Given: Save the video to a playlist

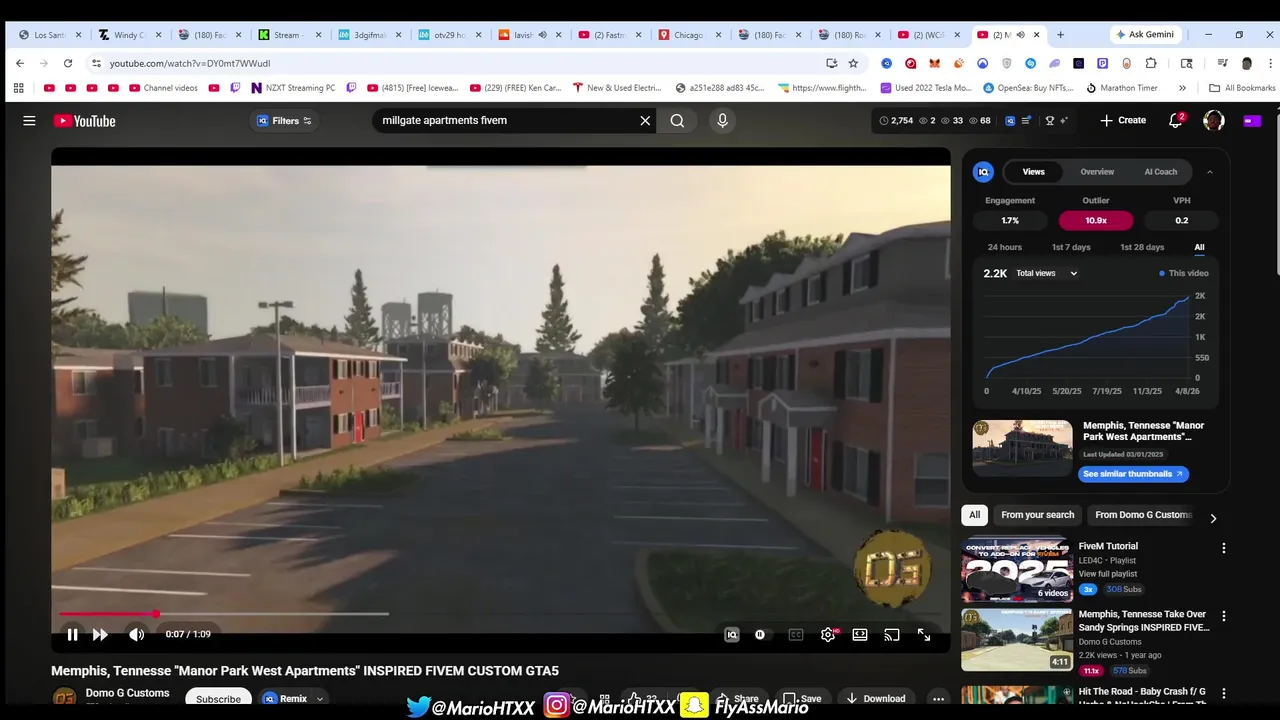Looking at the screenshot, I should coord(801,699).
